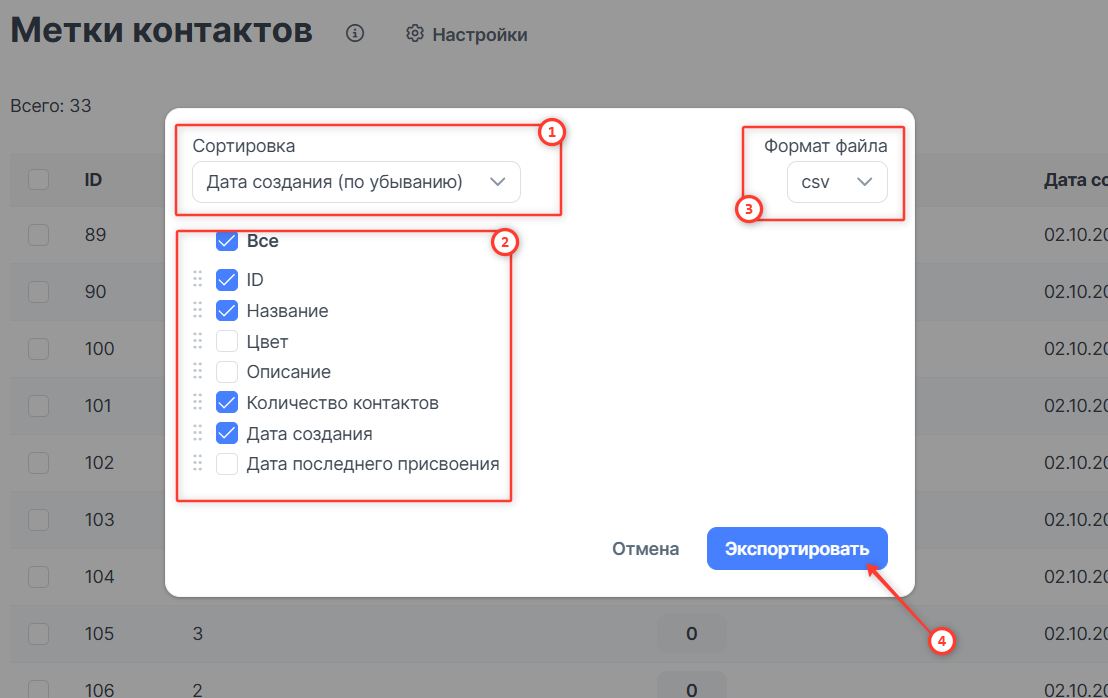Viewport: 1108px width, 698px height.
Task: Grab the drag handle beside ID
Action: (197, 280)
